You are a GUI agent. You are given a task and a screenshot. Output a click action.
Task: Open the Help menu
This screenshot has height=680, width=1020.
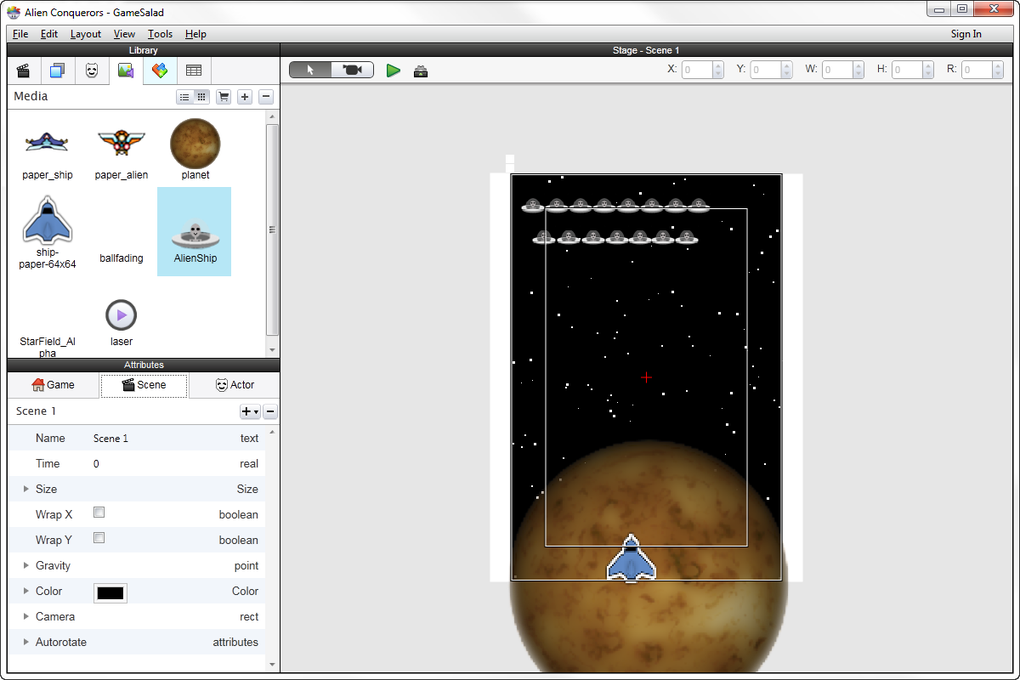click(x=195, y=34)
